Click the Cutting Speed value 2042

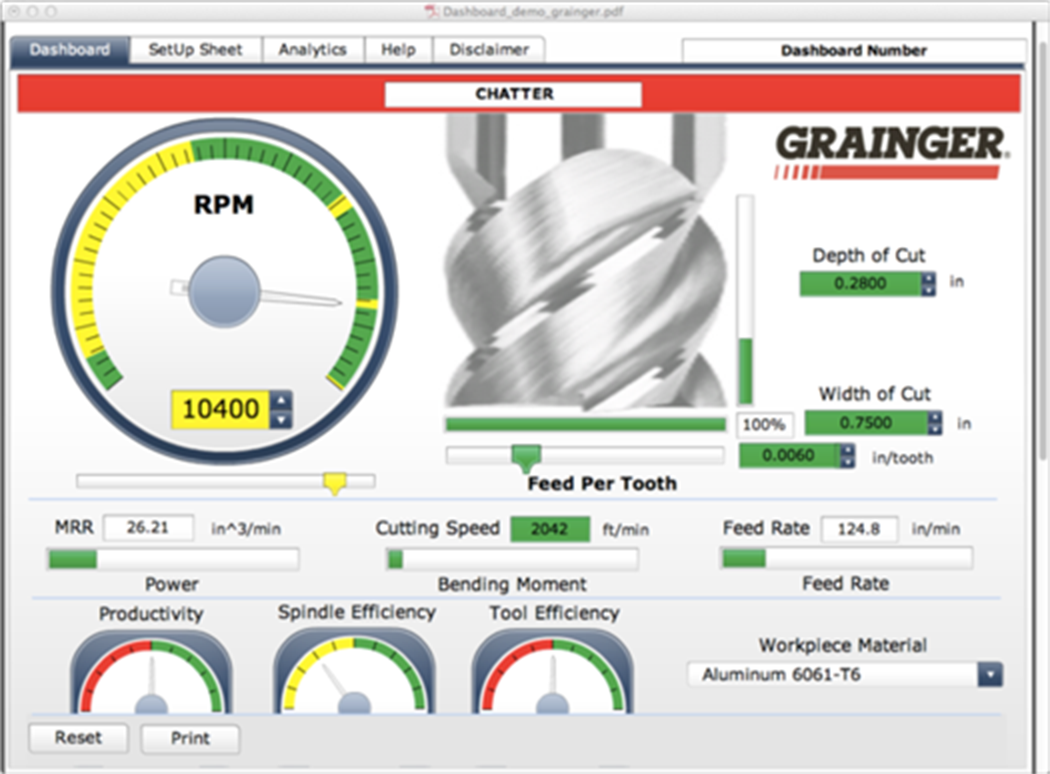(x=550, y=528)
